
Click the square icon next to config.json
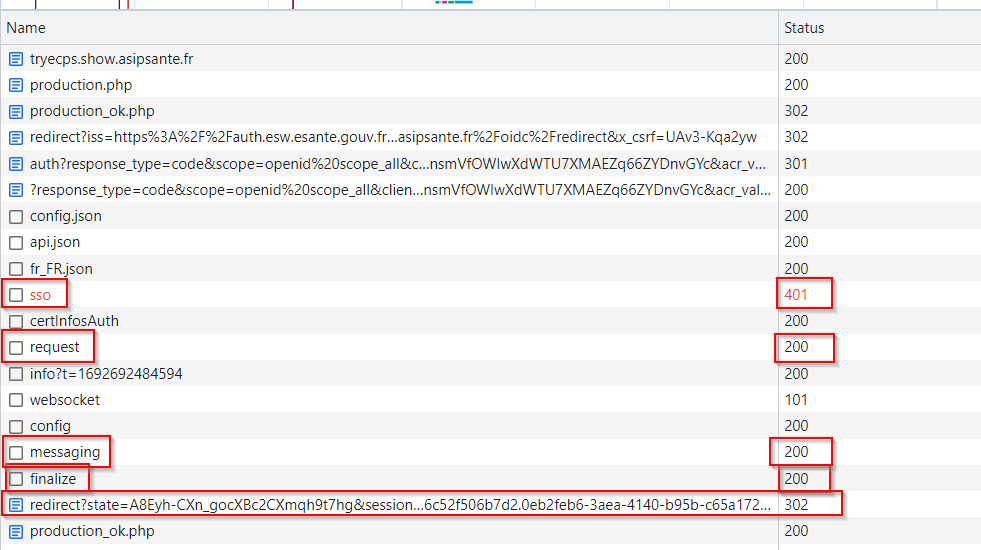point(15,216)
